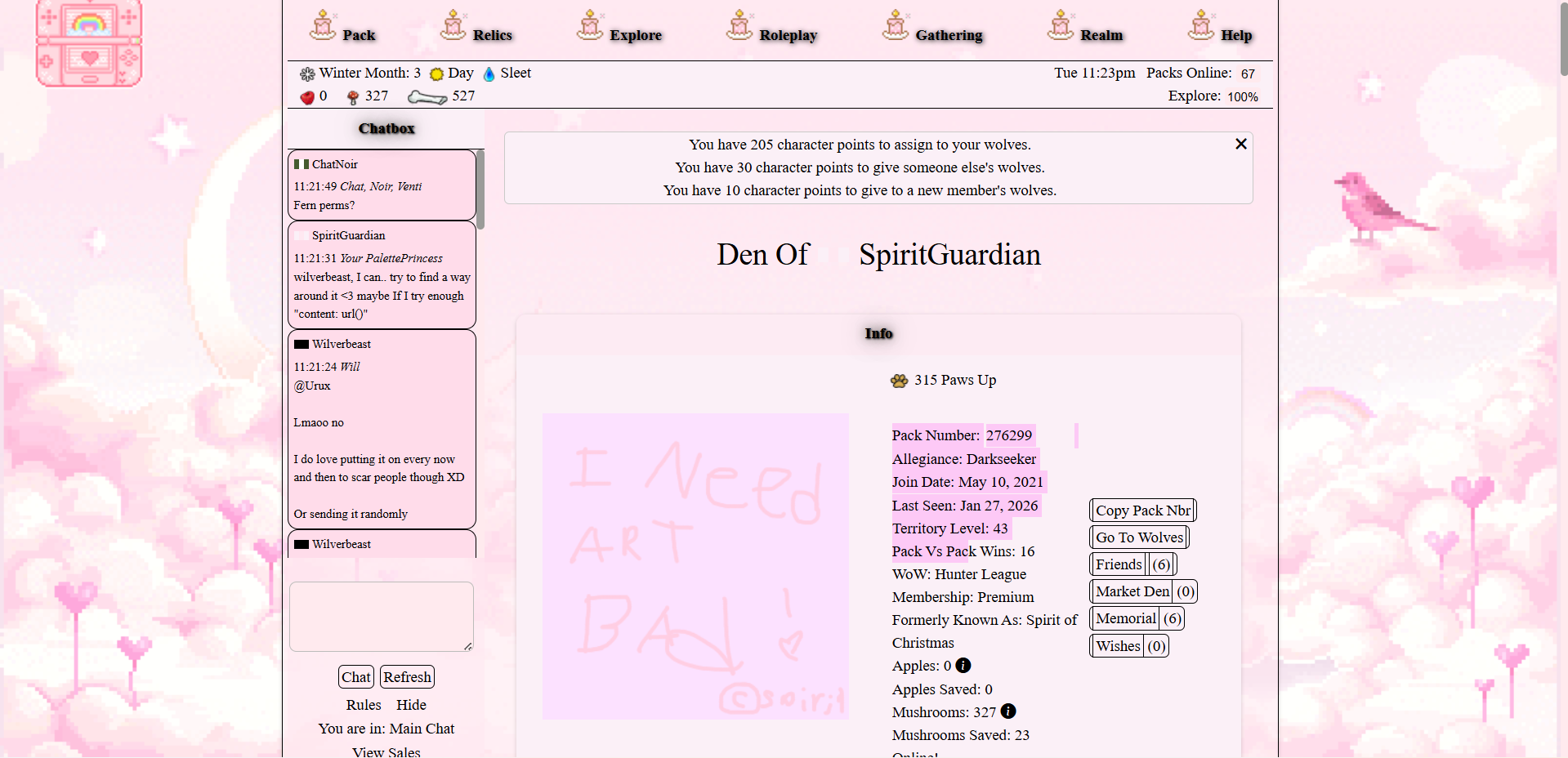The height and width of the screenshot is (758, 1568).
Task: Open the Apples info icon
Action: coord(963,666)
